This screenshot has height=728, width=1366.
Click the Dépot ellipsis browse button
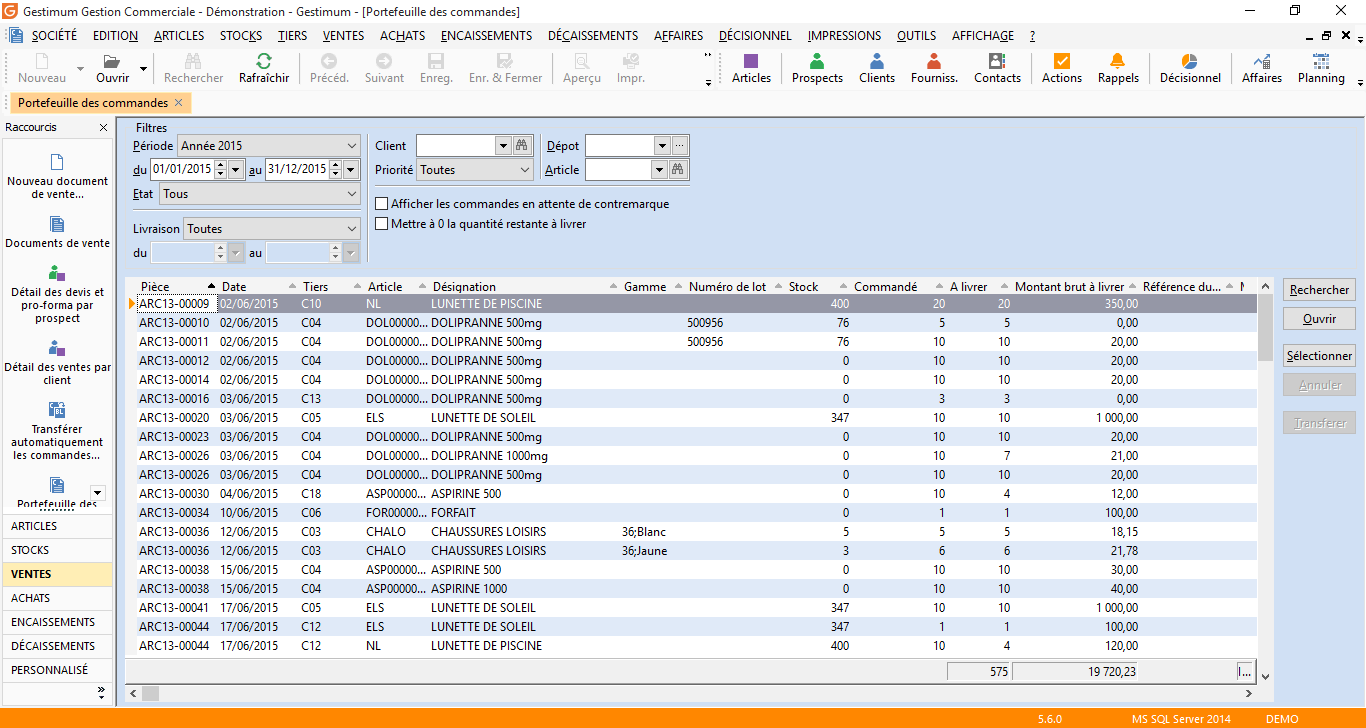point(680,146)
